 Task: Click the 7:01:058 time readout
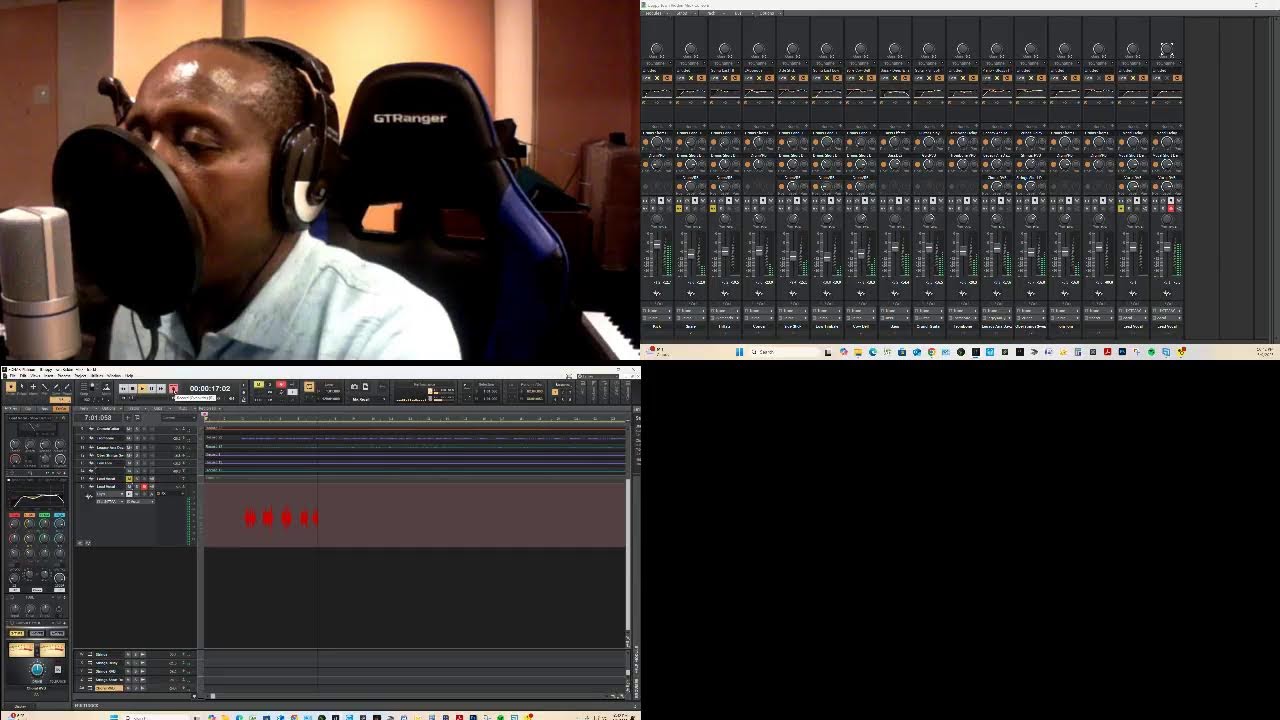pyautogui.click(x=98, y=418)
